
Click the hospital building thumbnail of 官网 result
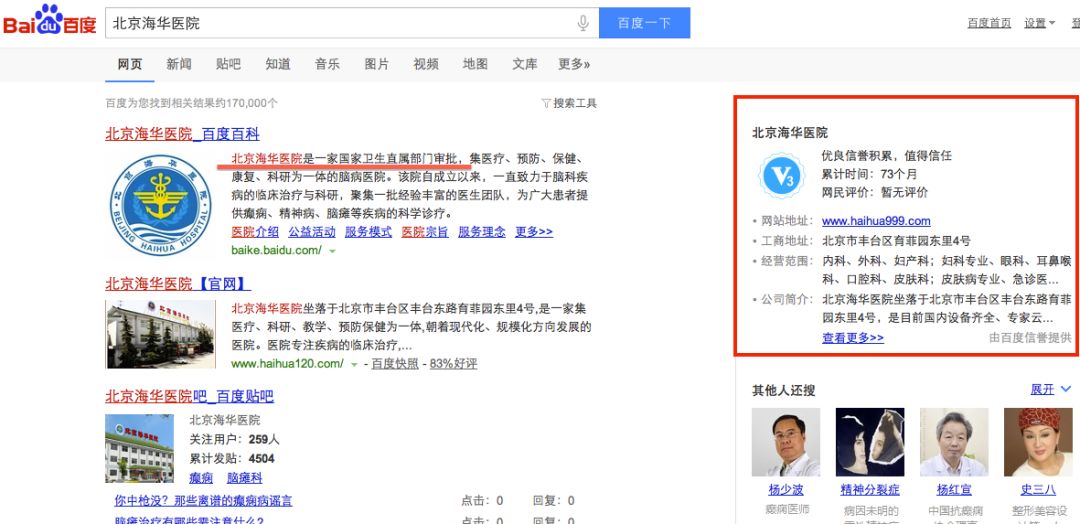pos(160,334)
